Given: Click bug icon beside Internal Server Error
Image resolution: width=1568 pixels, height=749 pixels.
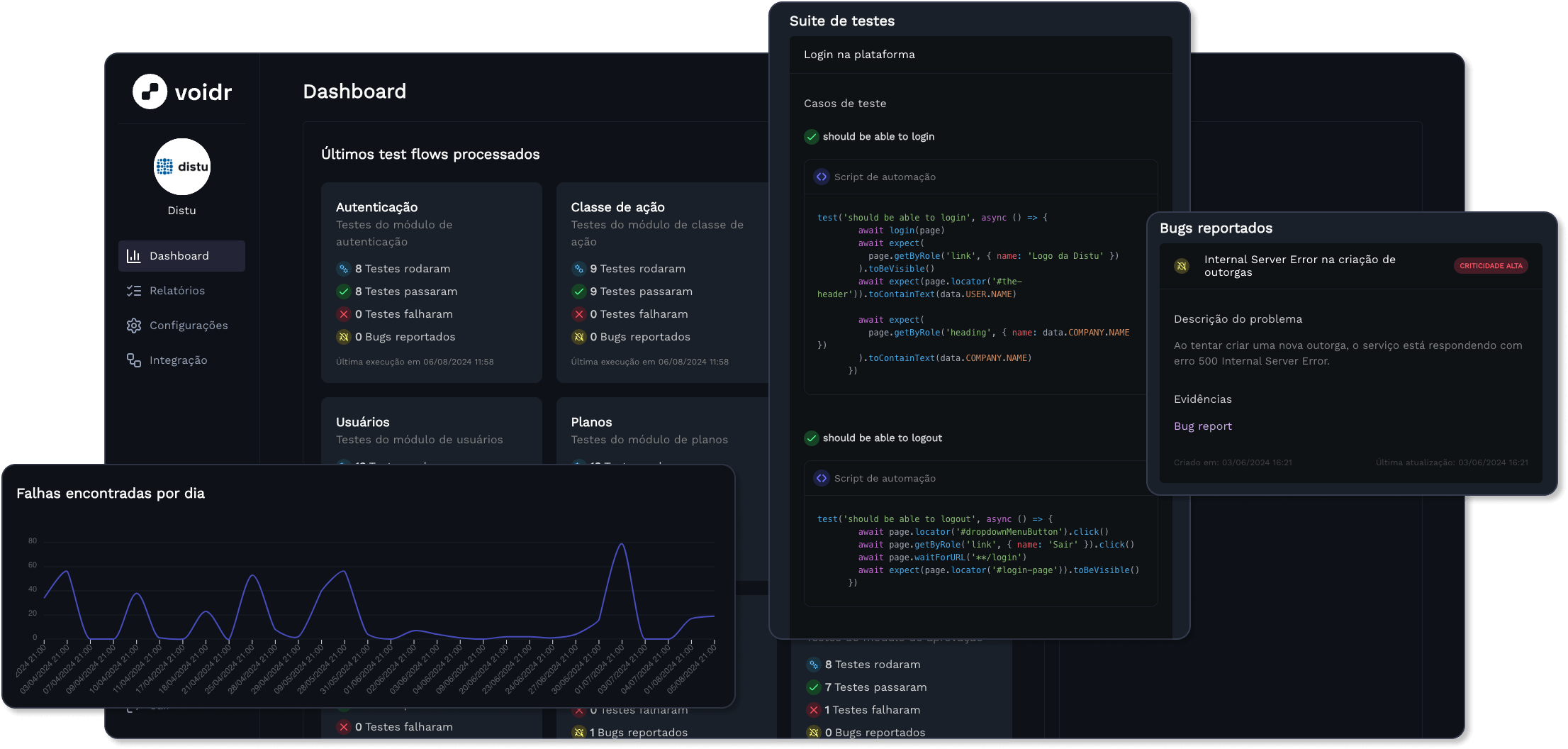Looking at the screenshot, I should click(1182, 266).
